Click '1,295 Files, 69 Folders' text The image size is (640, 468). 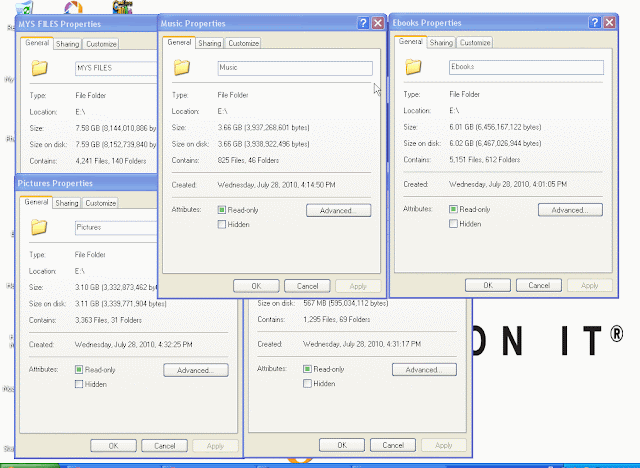(x=337, y=319)
